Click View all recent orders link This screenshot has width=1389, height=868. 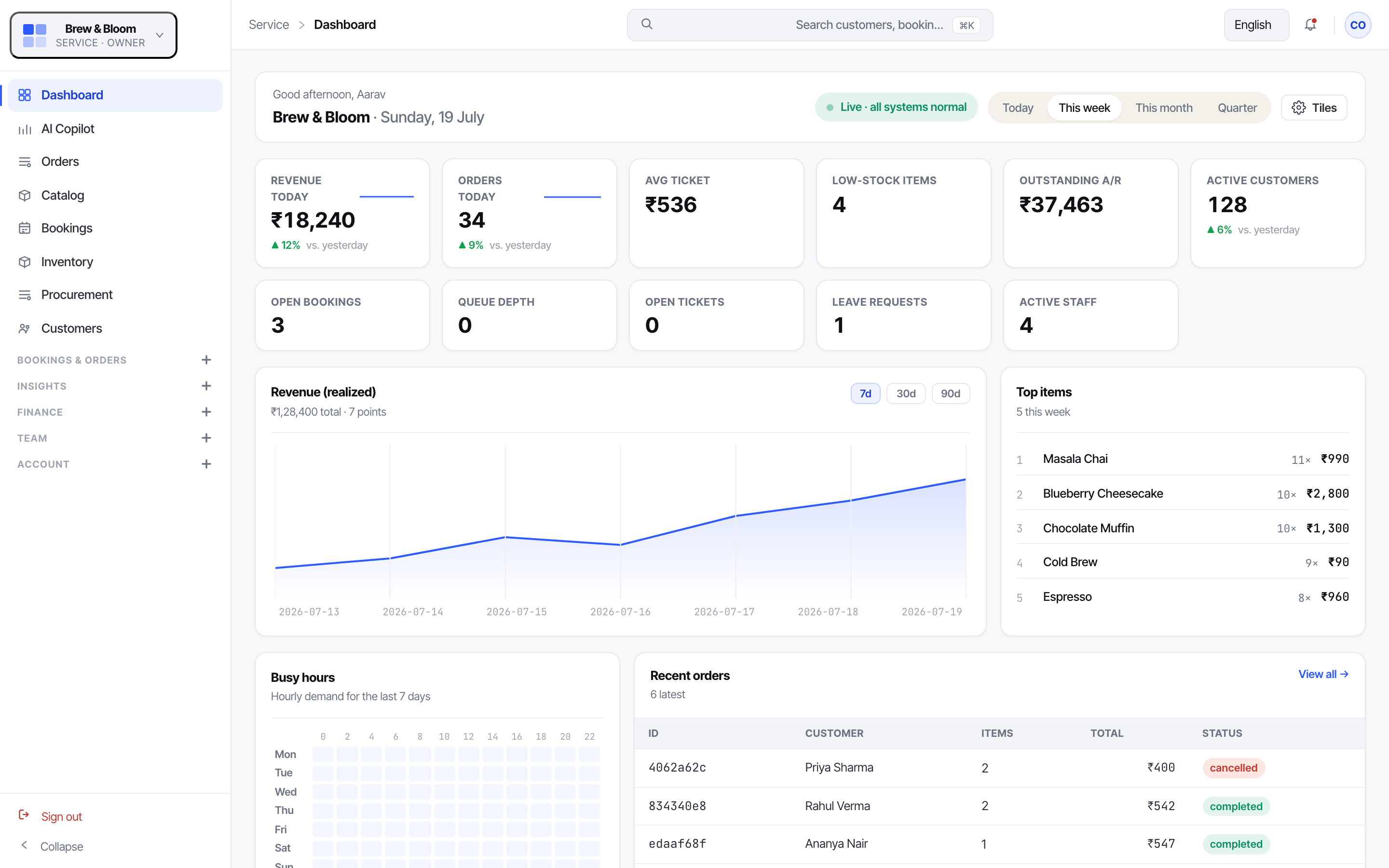tap(1323, 674)
